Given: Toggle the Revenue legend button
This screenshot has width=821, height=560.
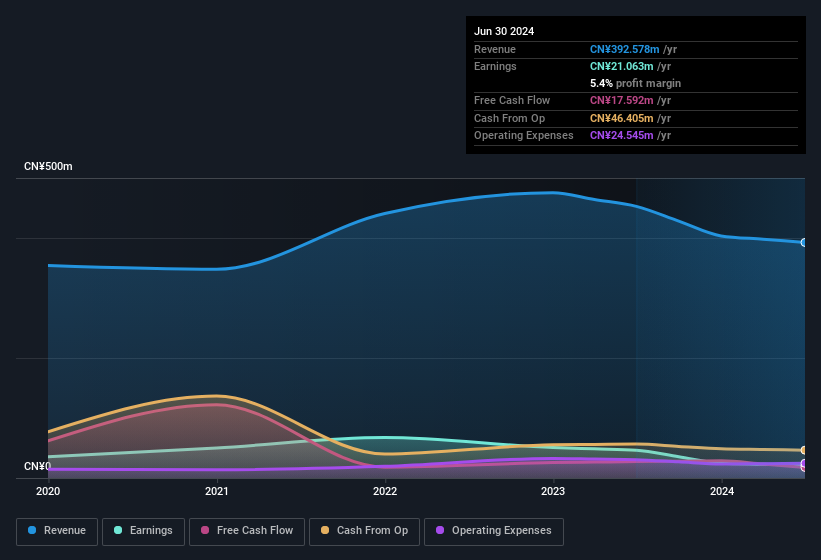Looking at the screenshot, I should click(57, 531).
